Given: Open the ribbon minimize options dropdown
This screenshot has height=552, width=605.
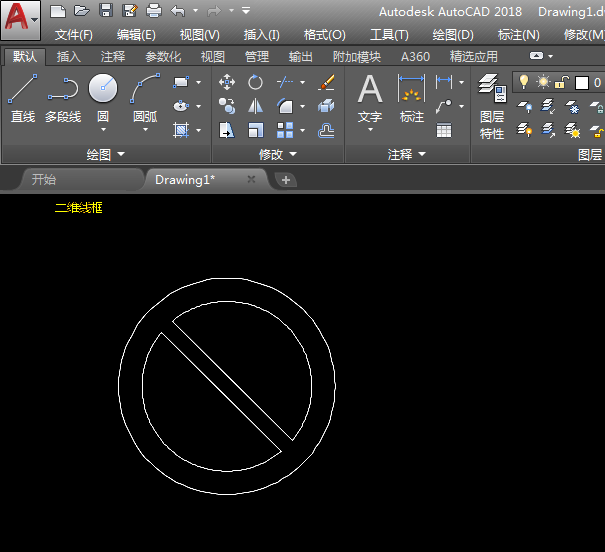Looking at the screenshot, I should (551, 56).
